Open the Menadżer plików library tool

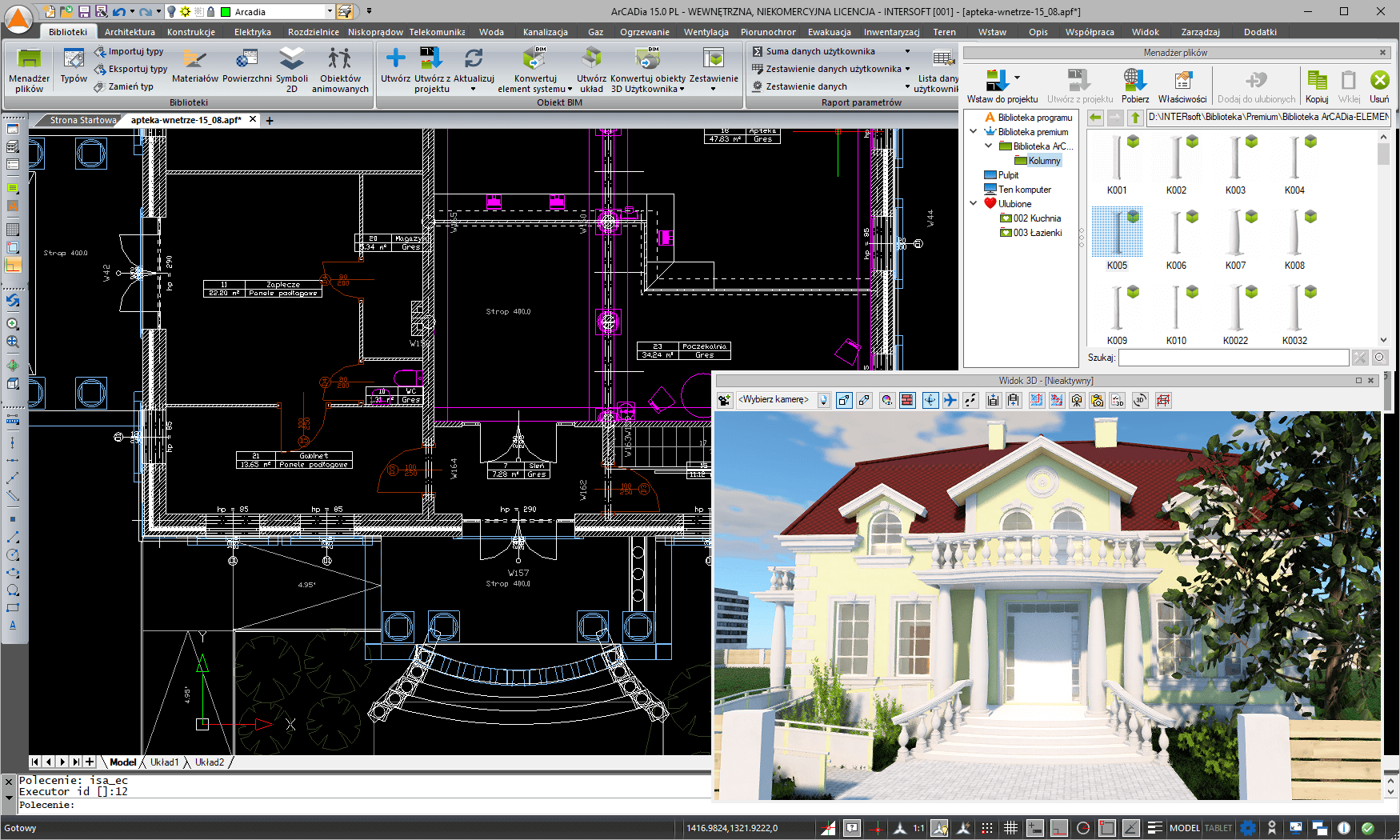click(x=29, y=70)
